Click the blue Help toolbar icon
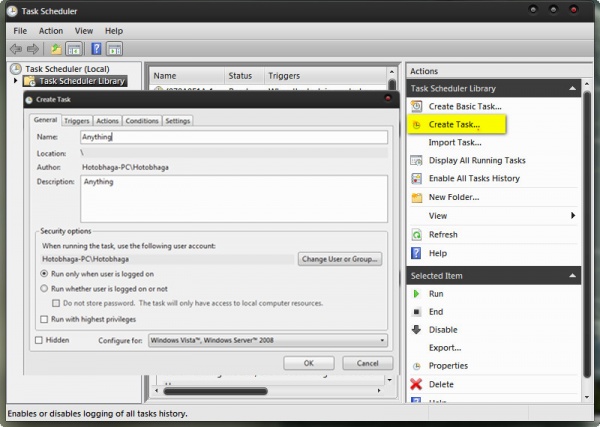The width and height of the screenshot is (600, 427). pyautogui.click(x=96, y=48)
